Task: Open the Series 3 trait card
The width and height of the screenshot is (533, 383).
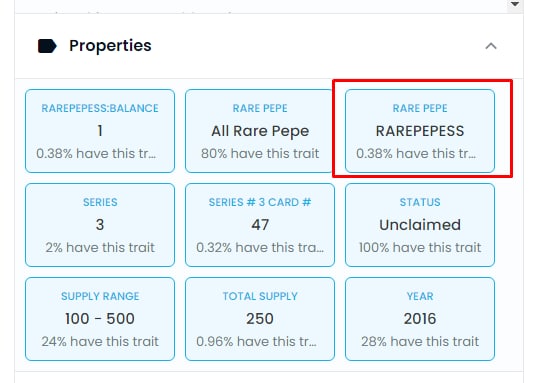Action: (x=100, y=225)
